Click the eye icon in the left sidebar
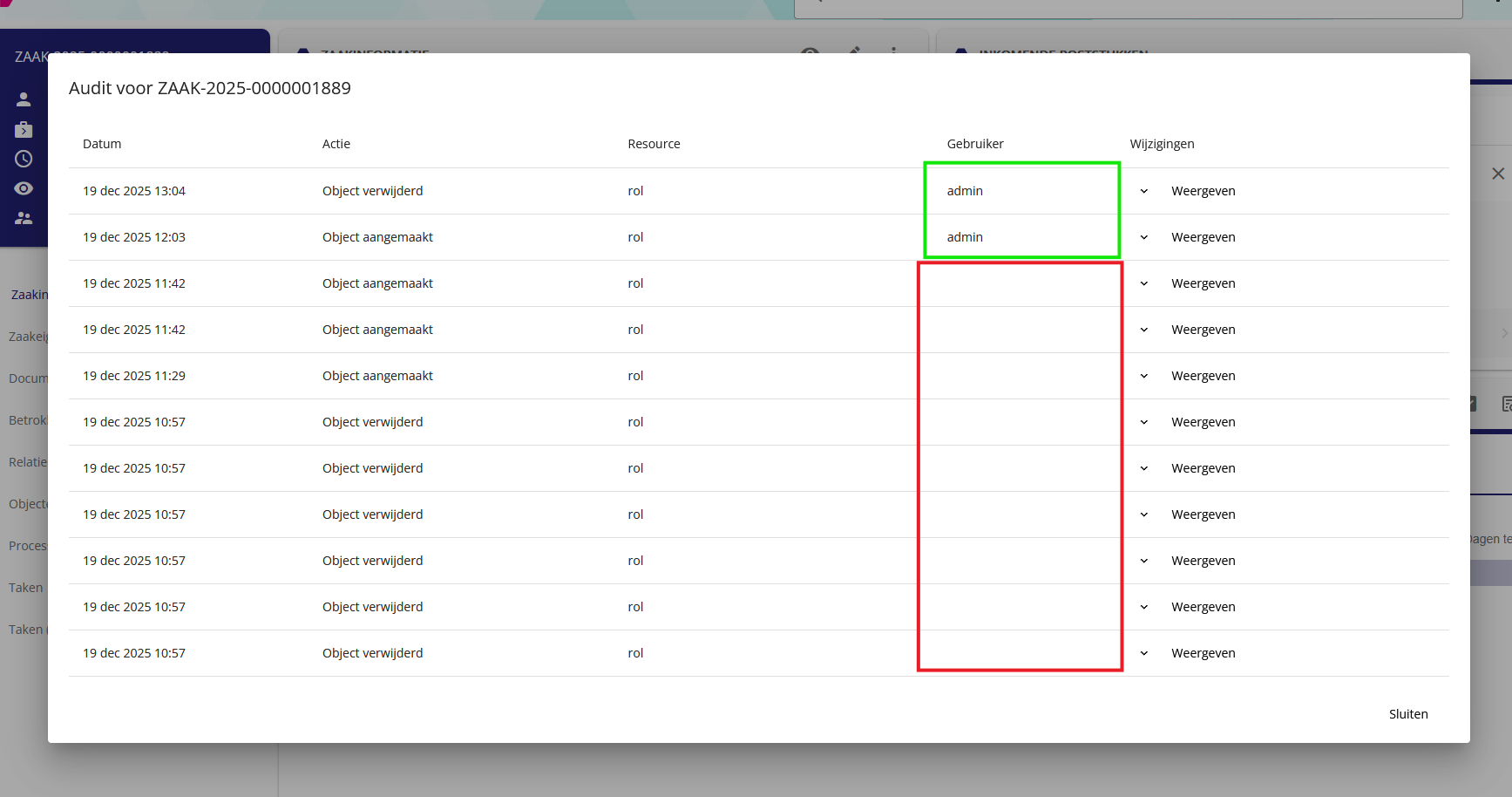Image resolution: width=1512 pixels, height=797 pixels. point(24,188)
